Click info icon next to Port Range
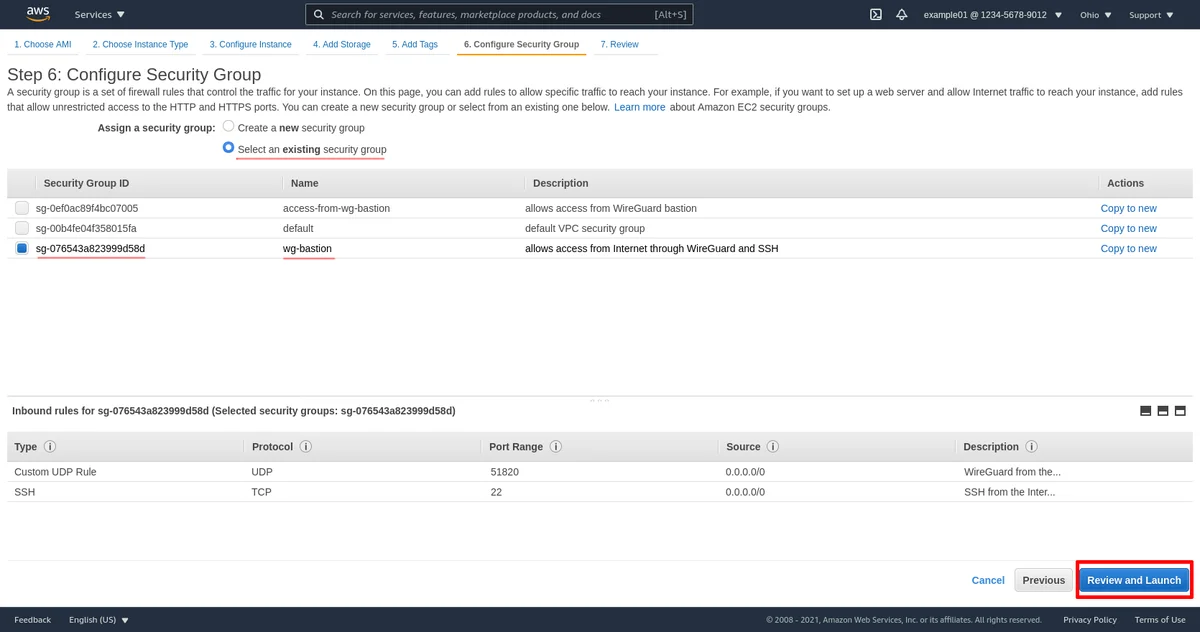Viewport: 1200px width, 632px height. tap(555, 447)
